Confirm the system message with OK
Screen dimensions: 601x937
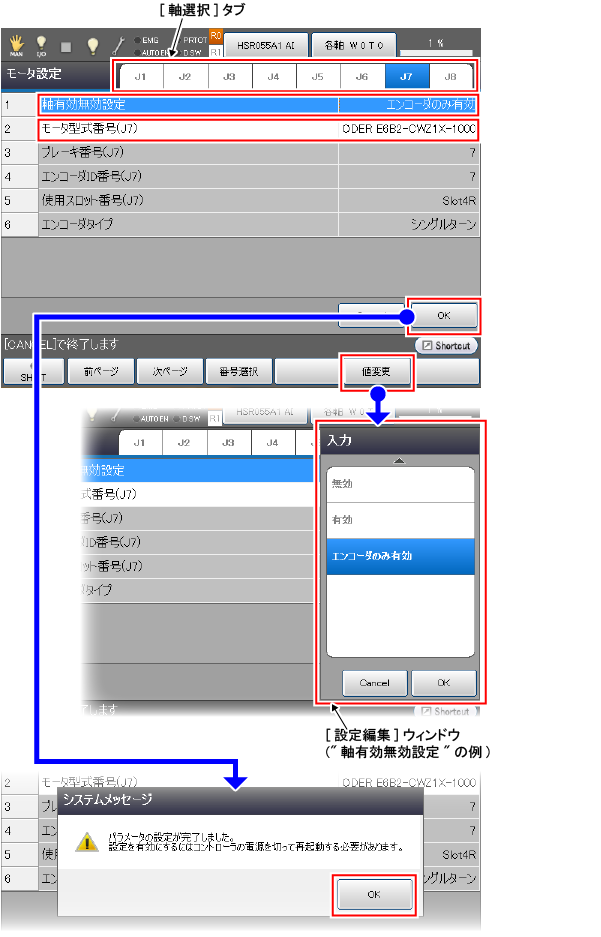(x=372, y=894)
